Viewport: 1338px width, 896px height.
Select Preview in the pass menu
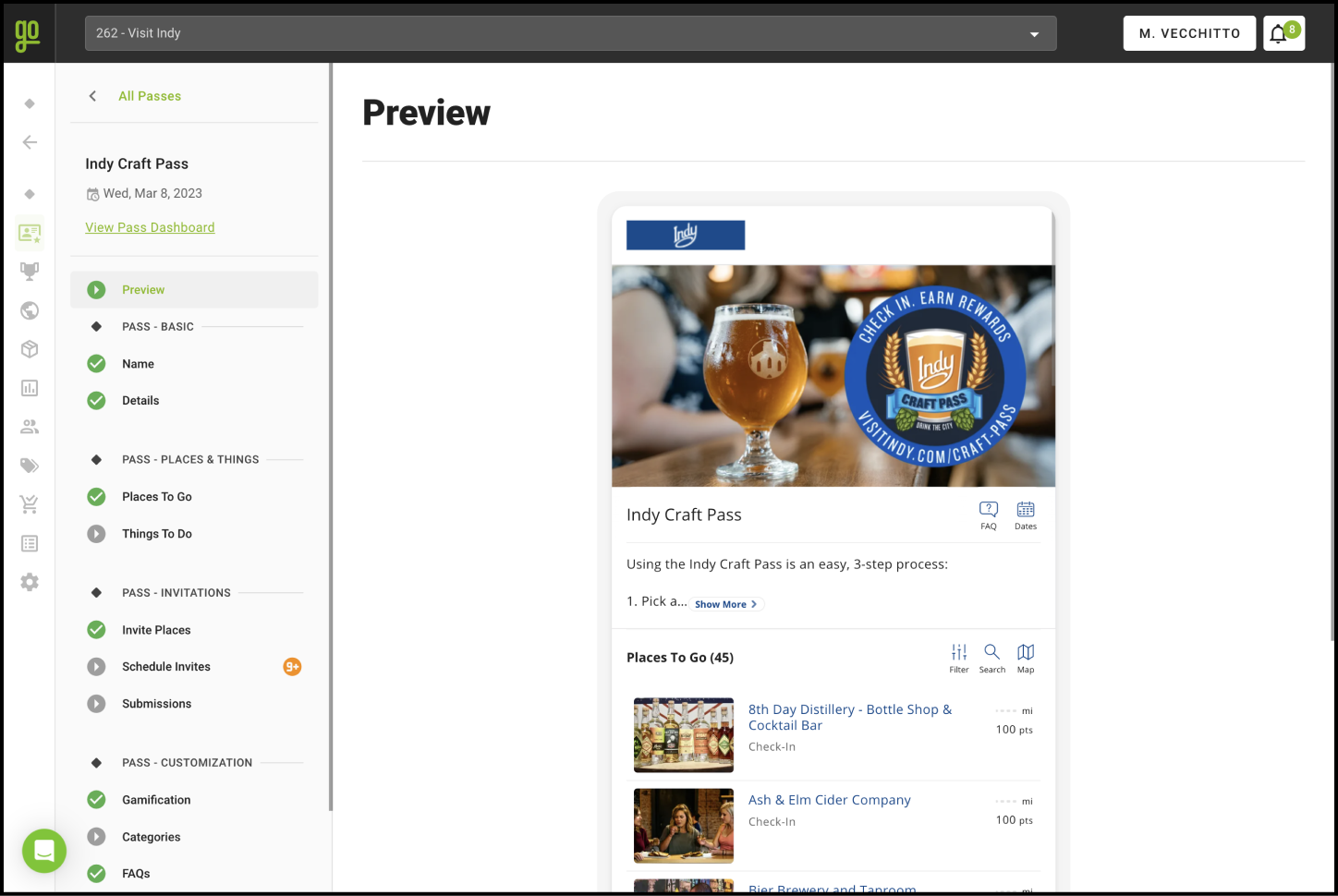click(x=194, y=290)
